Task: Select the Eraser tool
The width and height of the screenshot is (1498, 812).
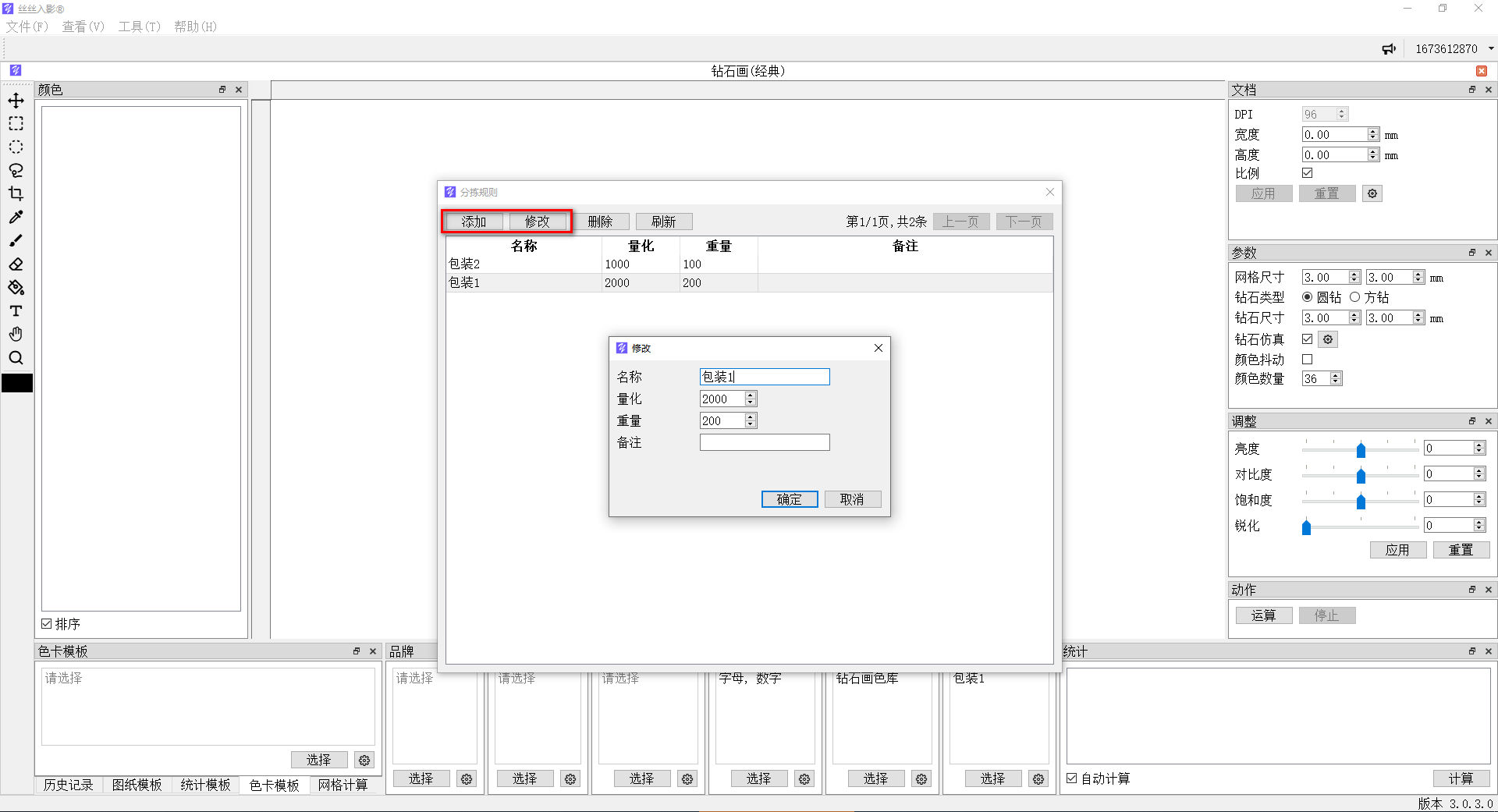Action: coord(16,264)
